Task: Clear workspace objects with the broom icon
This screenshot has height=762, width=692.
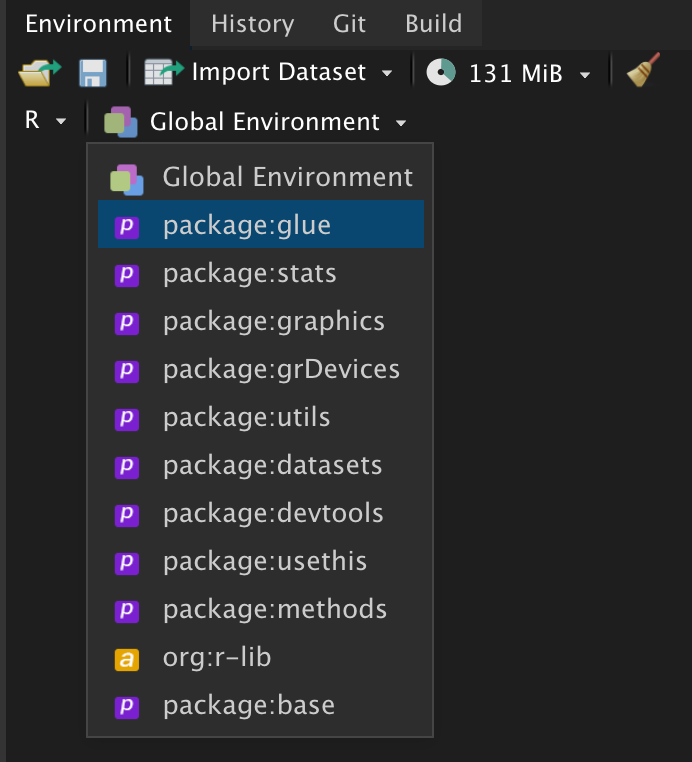Action: pos(643,70)
